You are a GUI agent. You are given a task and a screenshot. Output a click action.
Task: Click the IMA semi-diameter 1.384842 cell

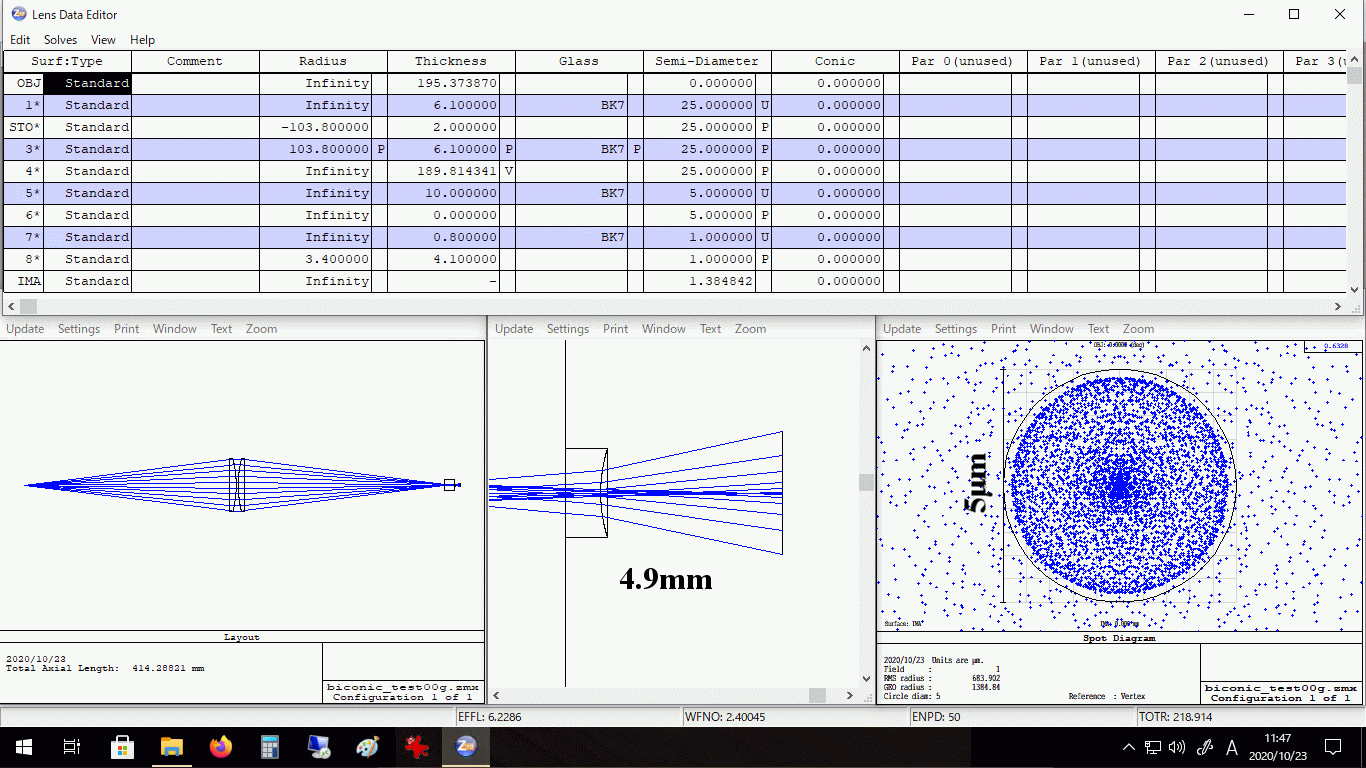[x=700, y=281]
